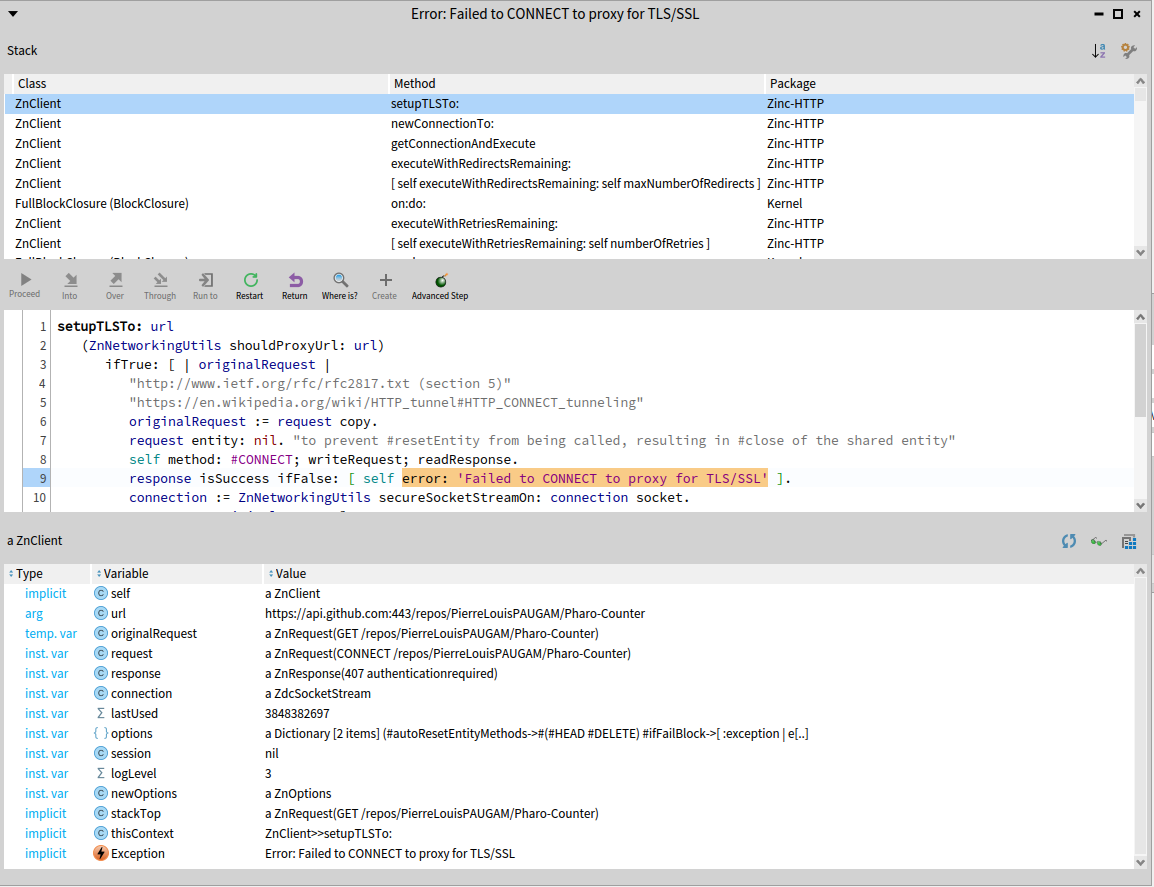
Task: Click the sigma icon beside logLevel
Action: click(101, 774)
